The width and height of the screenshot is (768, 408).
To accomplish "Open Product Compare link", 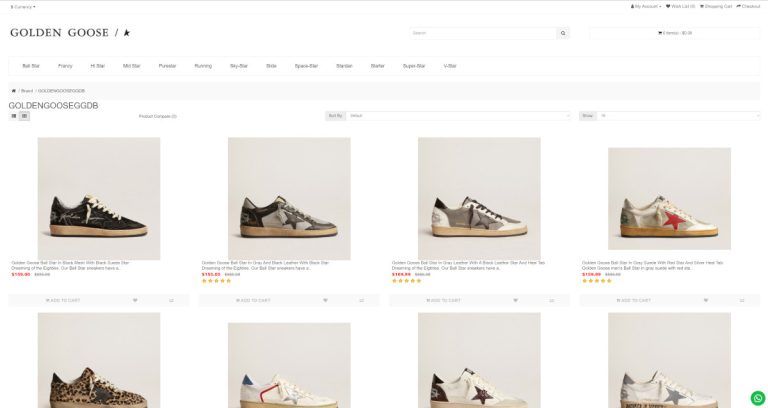I will tap(158, 117).
